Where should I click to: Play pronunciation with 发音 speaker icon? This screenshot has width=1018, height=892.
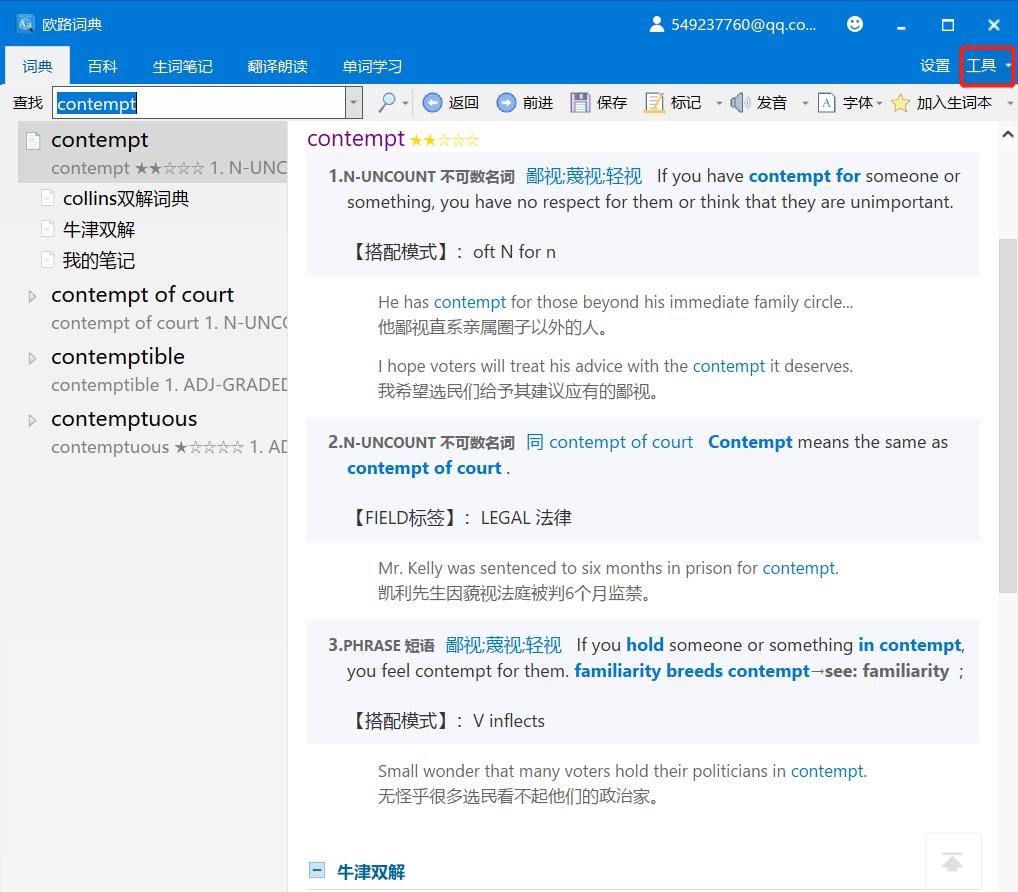(x=740, y=102)
